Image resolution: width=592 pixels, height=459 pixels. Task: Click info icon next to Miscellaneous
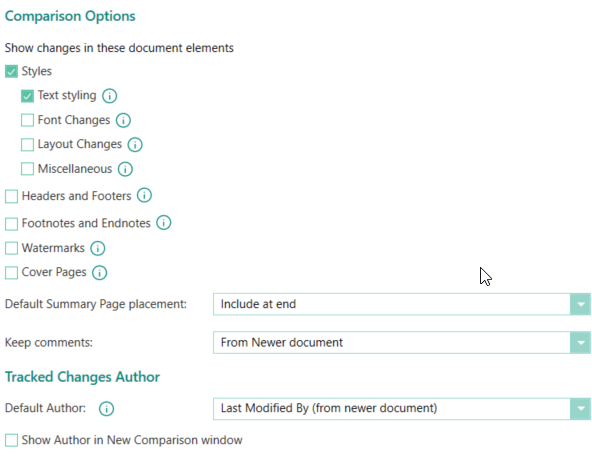pyautogui.click(x=125, y=169)
